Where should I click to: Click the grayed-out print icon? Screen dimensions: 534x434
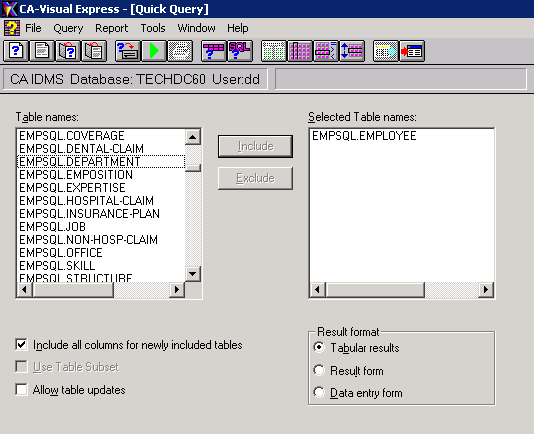click(x=180, y=51)
